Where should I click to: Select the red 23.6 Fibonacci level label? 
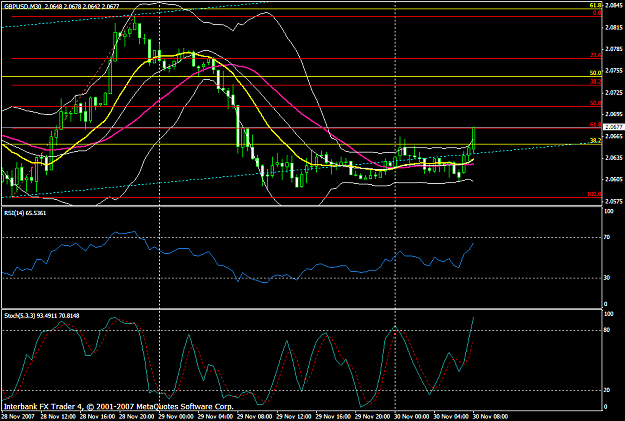coord(596,55)
